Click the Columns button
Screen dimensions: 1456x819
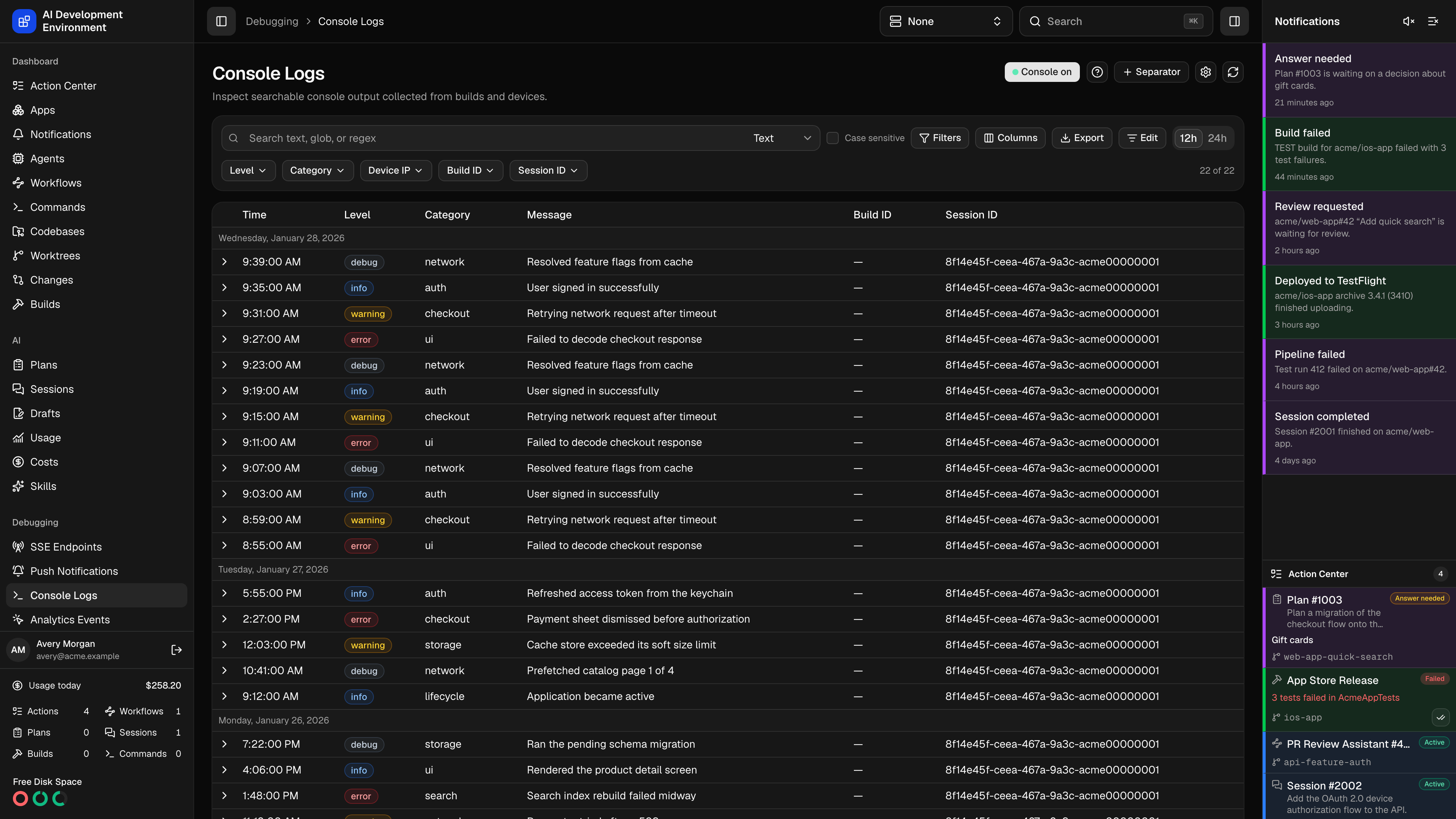[1010, 138]
